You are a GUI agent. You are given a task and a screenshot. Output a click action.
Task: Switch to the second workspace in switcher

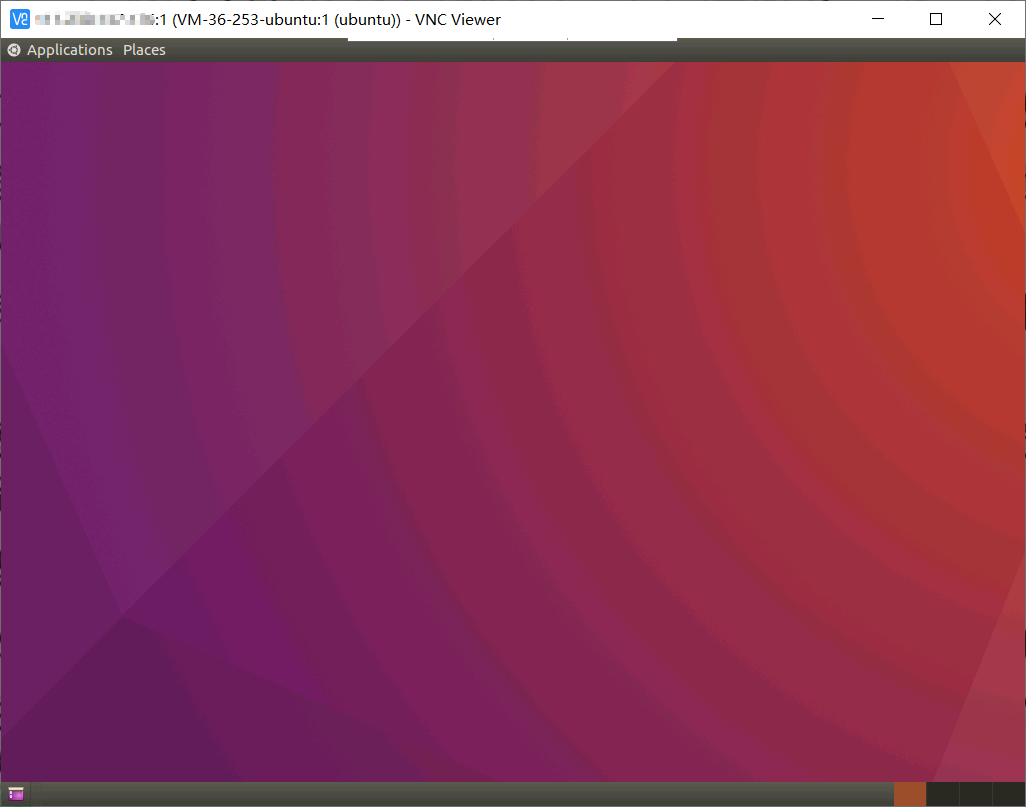[941, 794]
